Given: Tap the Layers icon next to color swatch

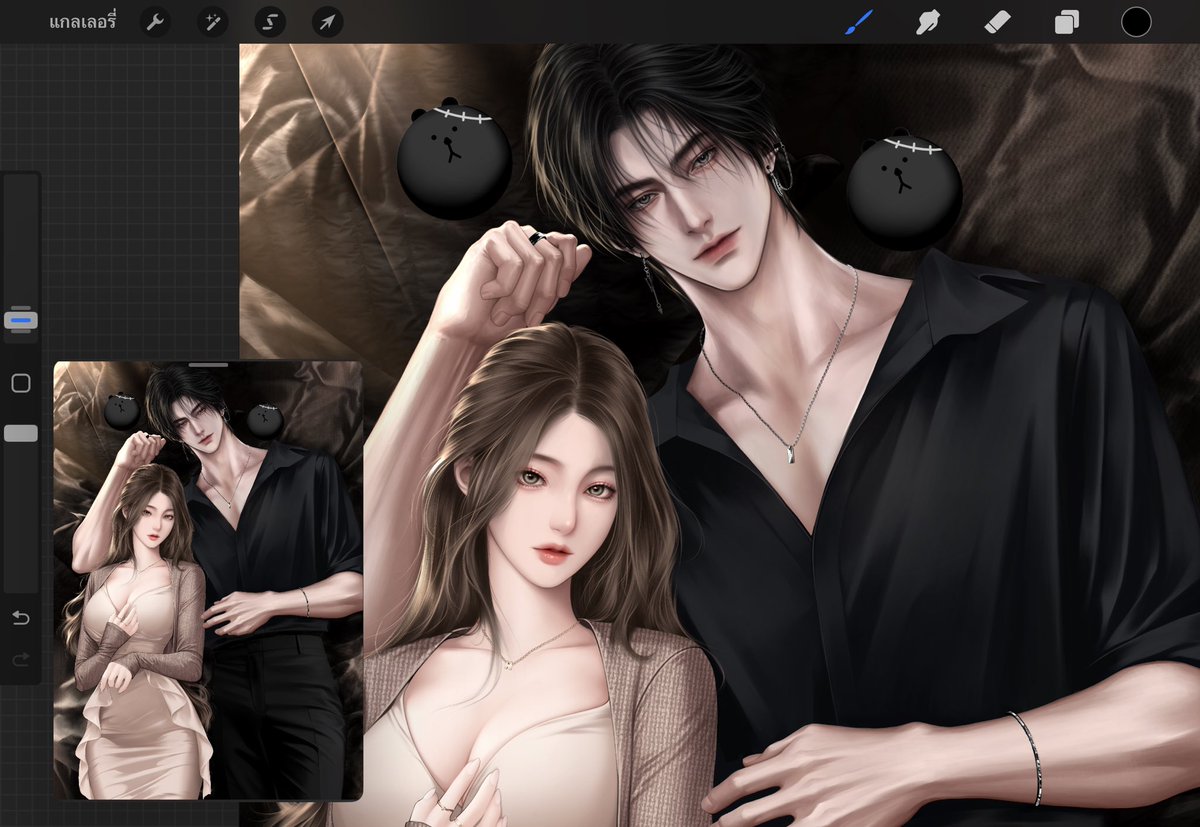Looking at the screenshot, I should click(x=1066, y=22).
